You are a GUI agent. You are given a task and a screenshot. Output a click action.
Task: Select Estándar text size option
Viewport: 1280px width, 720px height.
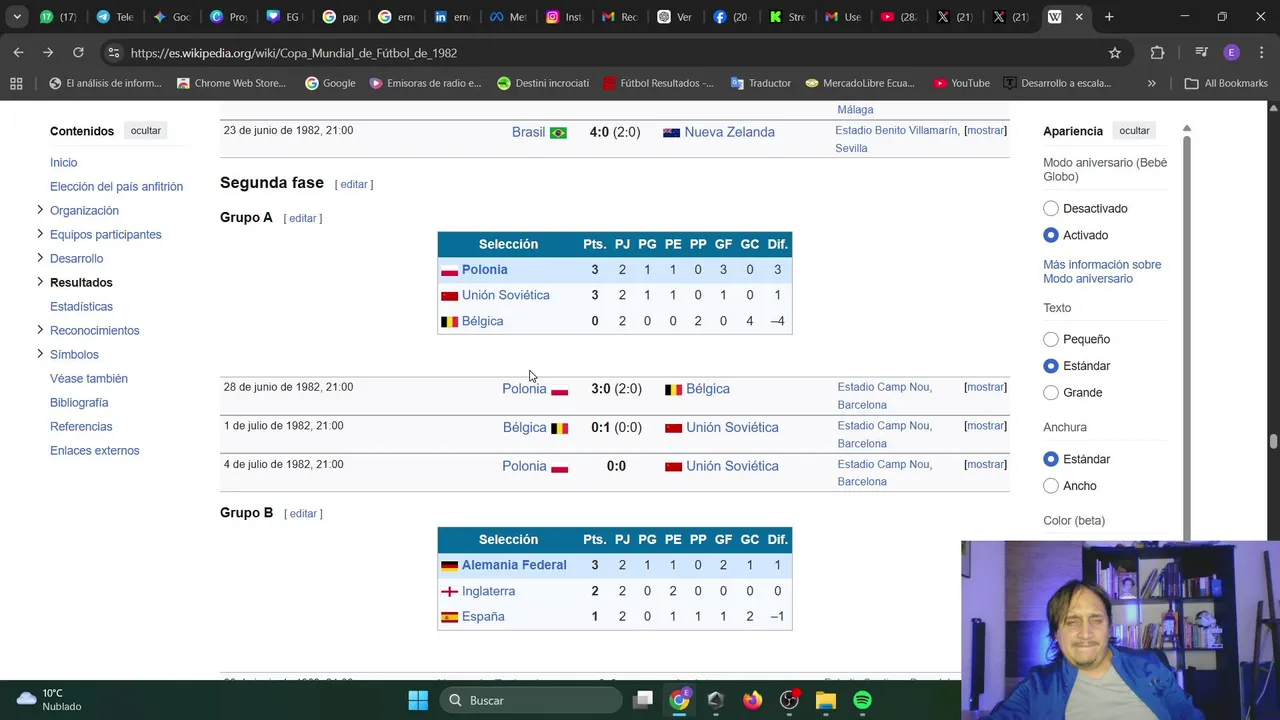point(1051,366)
